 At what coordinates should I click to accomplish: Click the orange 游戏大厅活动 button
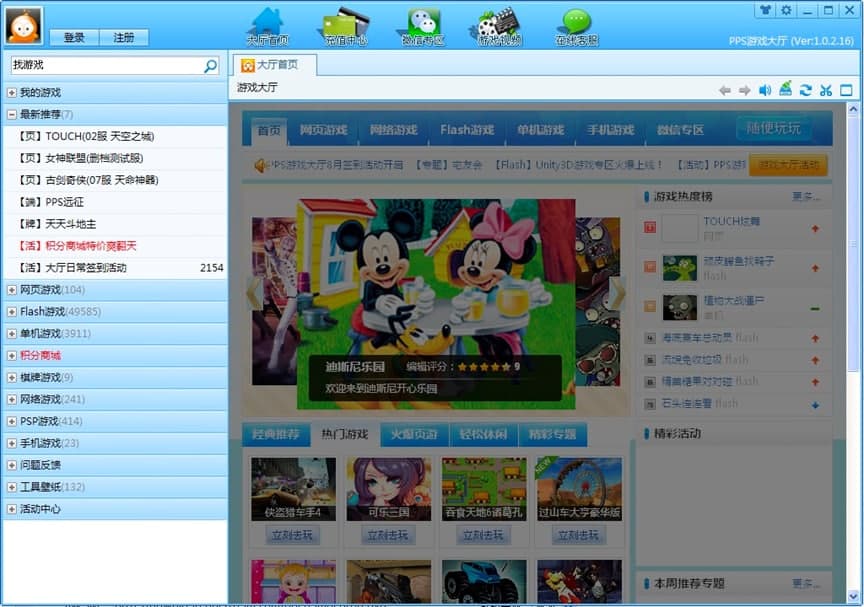pos(788,165)
